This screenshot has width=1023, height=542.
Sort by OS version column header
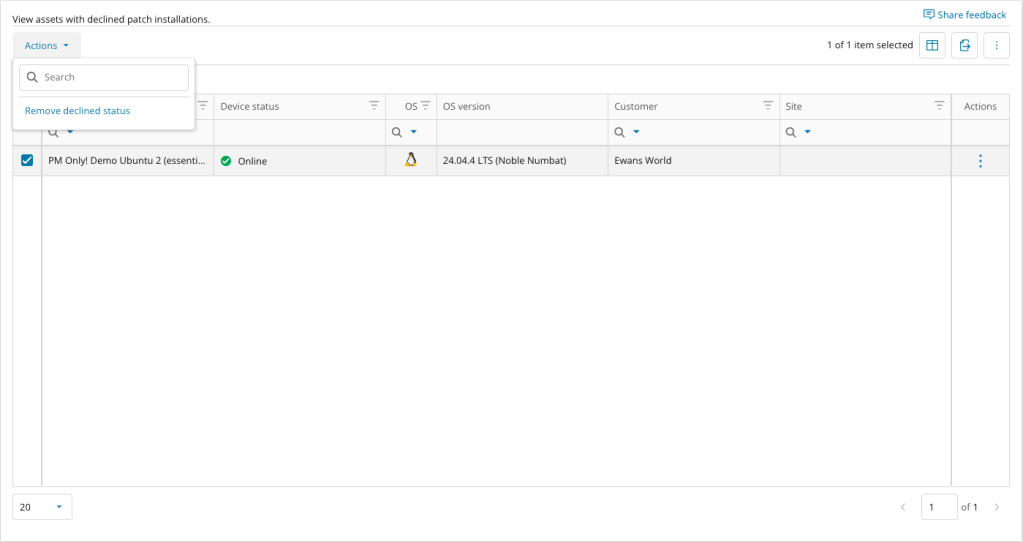click(466, 106)
